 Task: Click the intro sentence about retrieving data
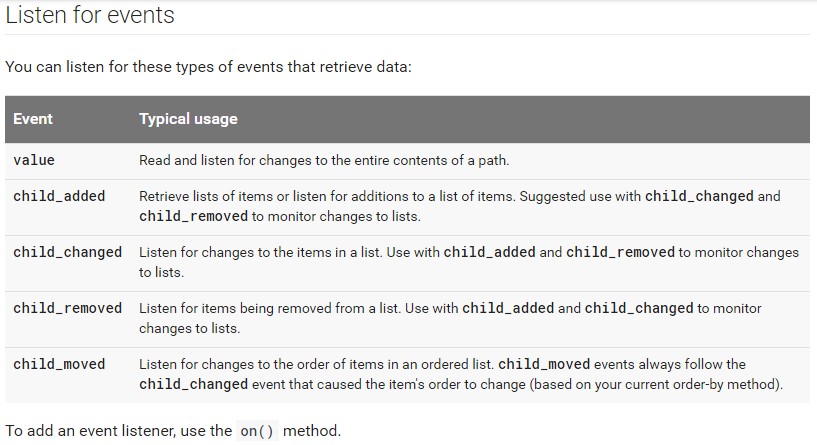(208, 67)
